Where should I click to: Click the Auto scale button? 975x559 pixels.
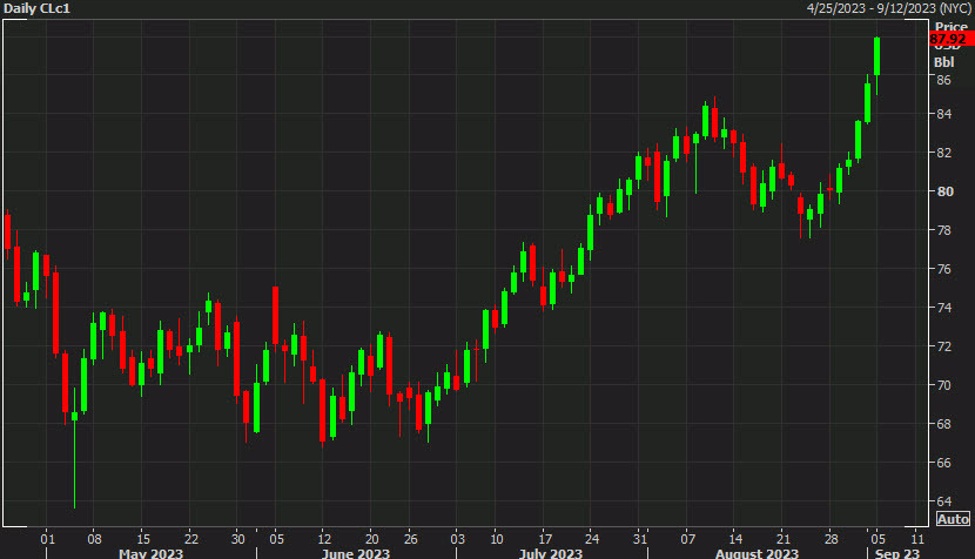(x=952, y=519)
